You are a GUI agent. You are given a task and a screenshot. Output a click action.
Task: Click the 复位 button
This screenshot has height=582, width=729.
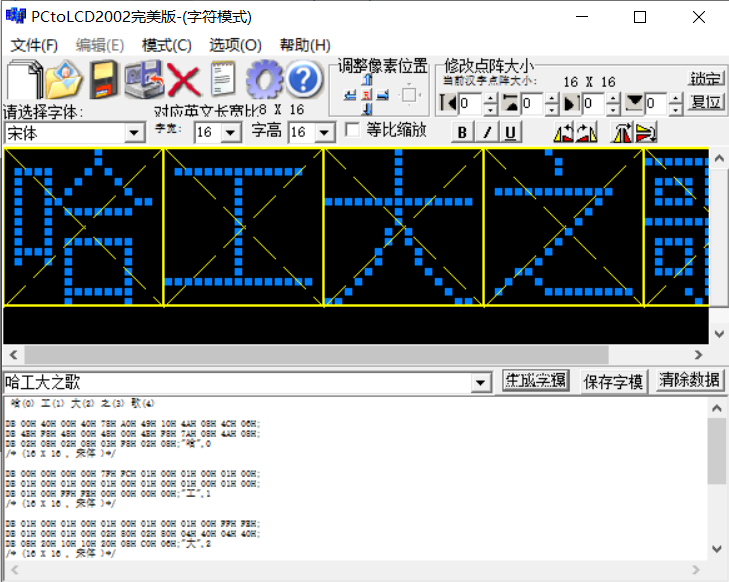tap(705, 102)
